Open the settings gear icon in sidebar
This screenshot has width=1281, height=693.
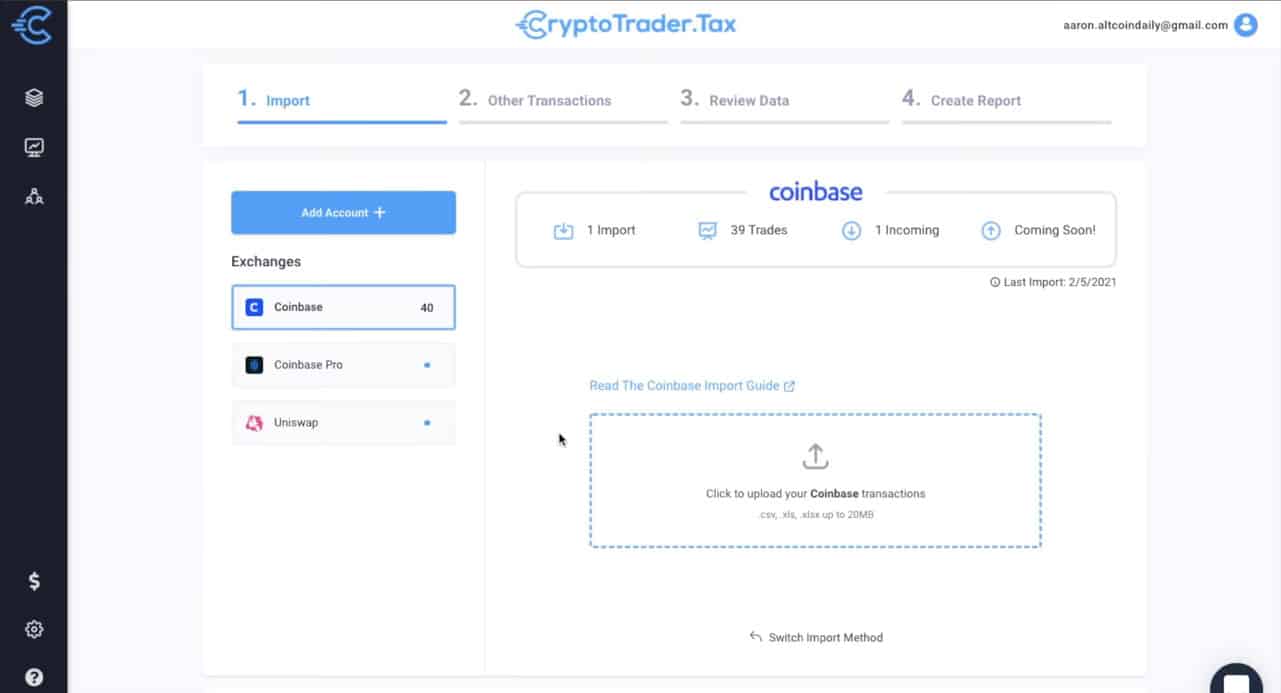click(34, 629)
